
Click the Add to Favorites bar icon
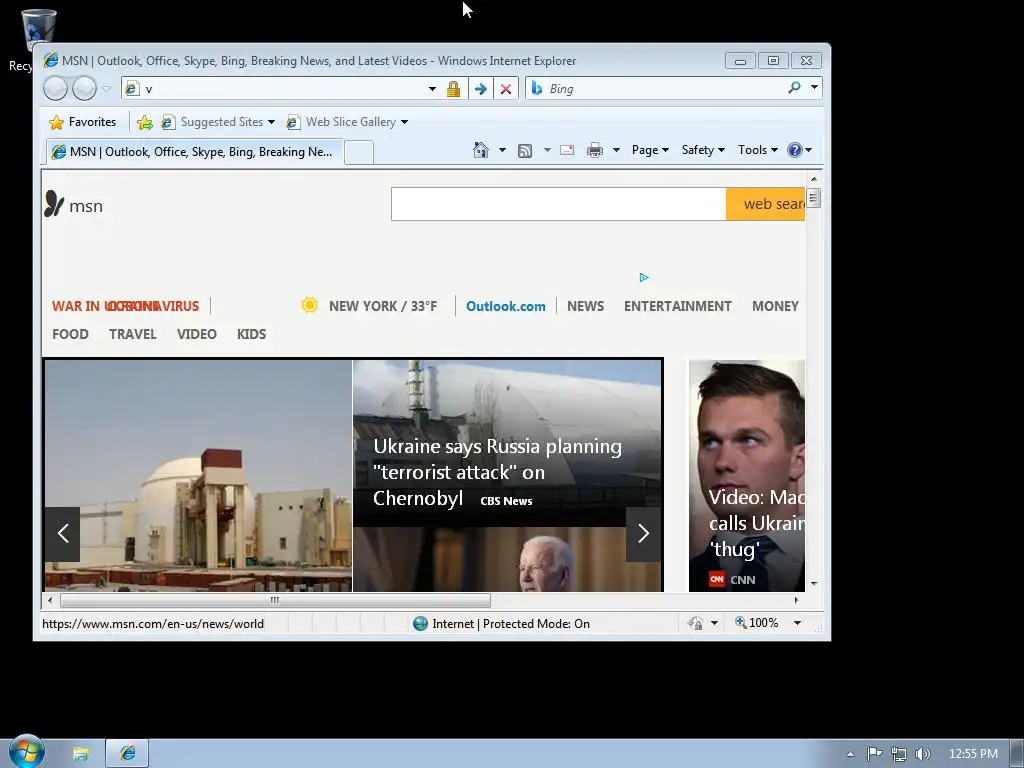[x=145, y=122]
